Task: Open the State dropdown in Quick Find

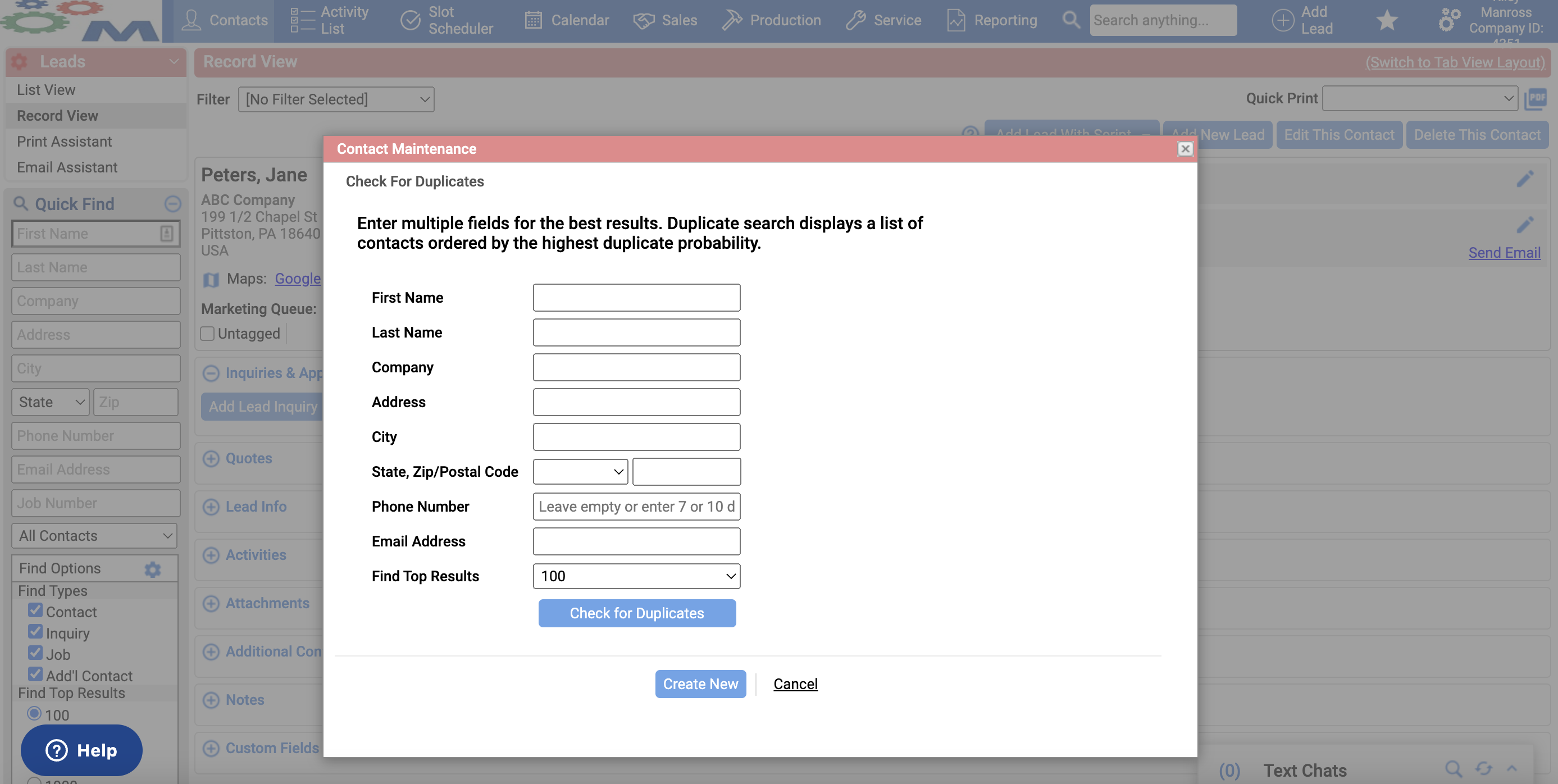Action: 51,402
